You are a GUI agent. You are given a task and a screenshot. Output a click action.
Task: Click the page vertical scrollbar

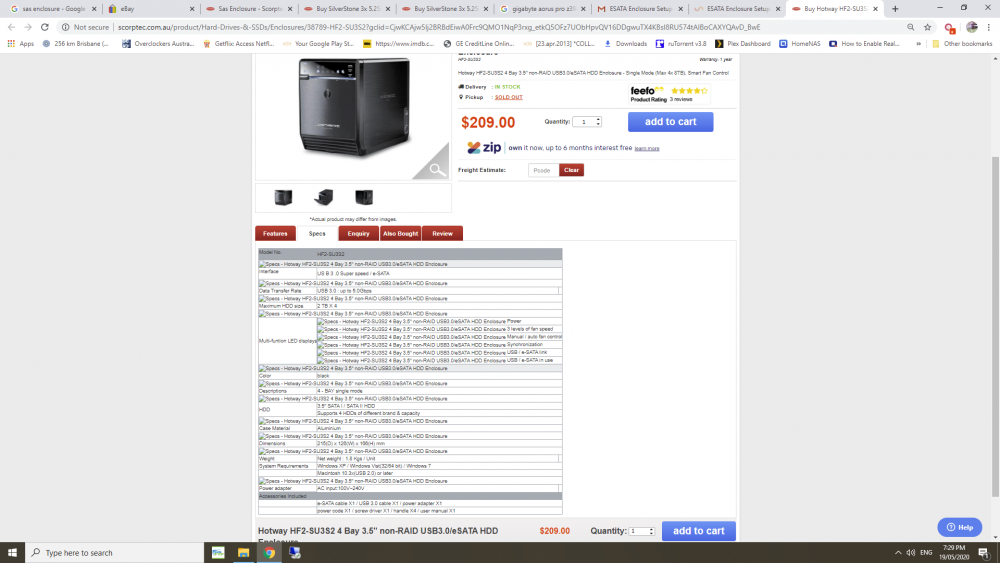995,325
